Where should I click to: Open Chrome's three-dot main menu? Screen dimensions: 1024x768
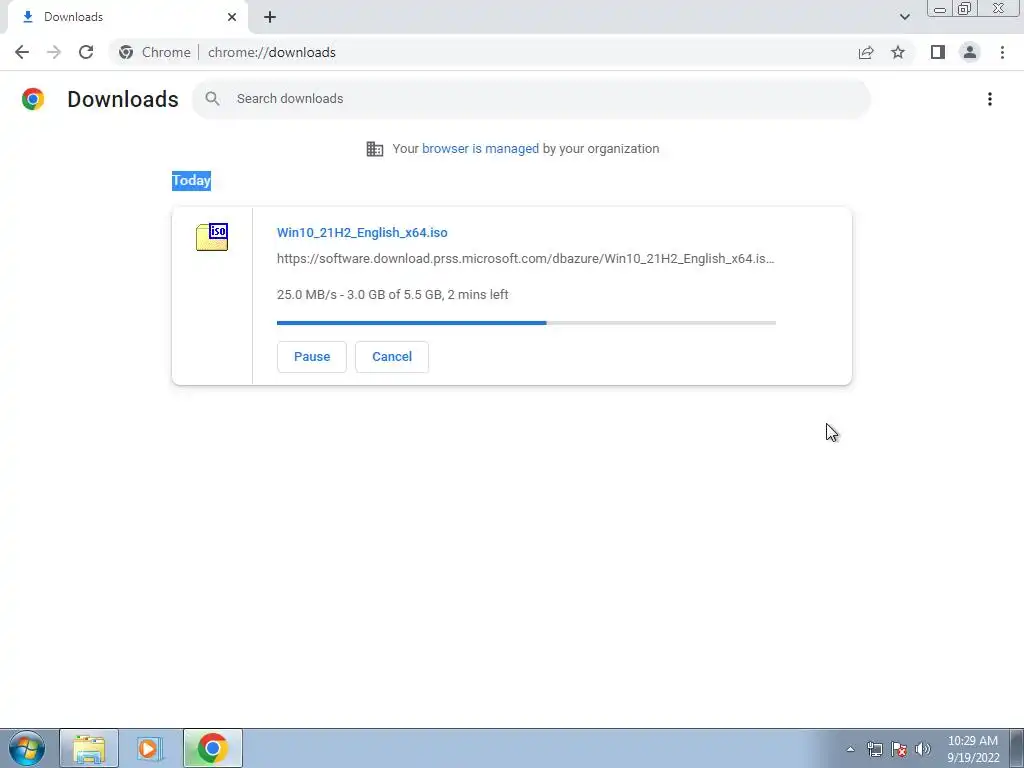pyautogui.click(x=1002, y=52)
